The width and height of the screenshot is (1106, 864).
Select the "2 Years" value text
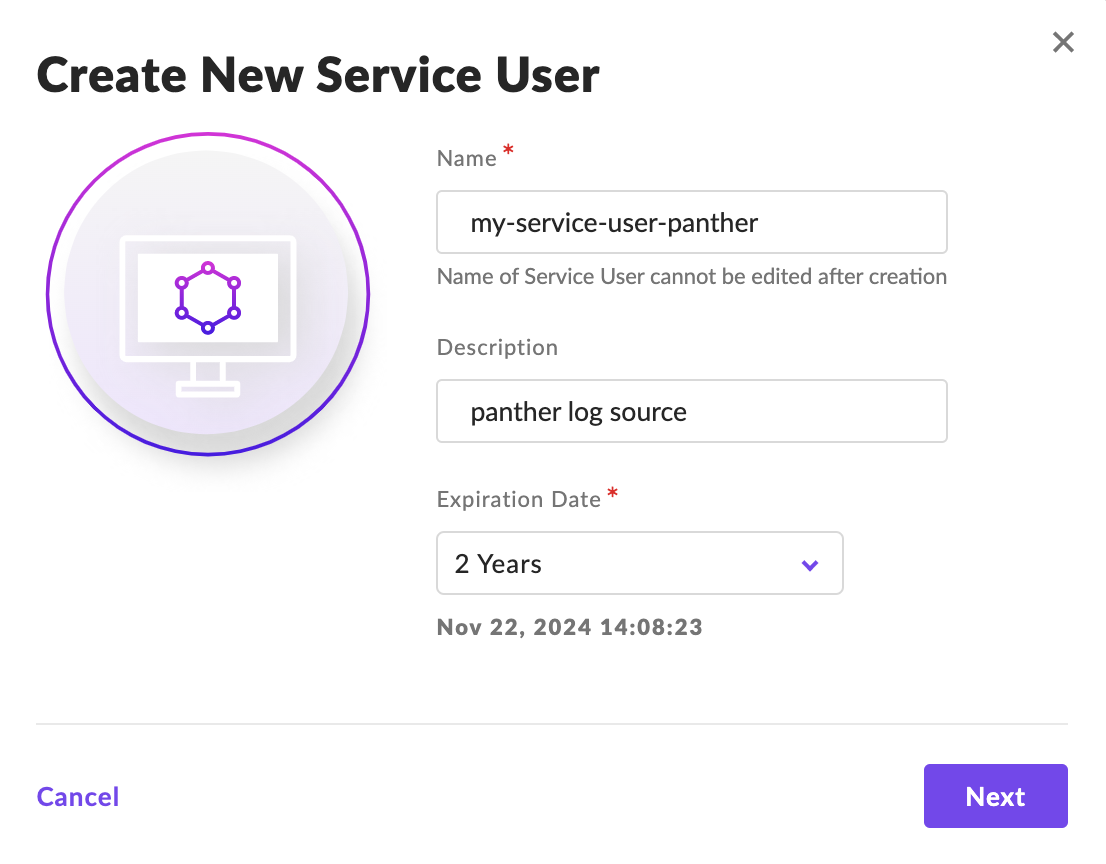click(x=498, y=564)
